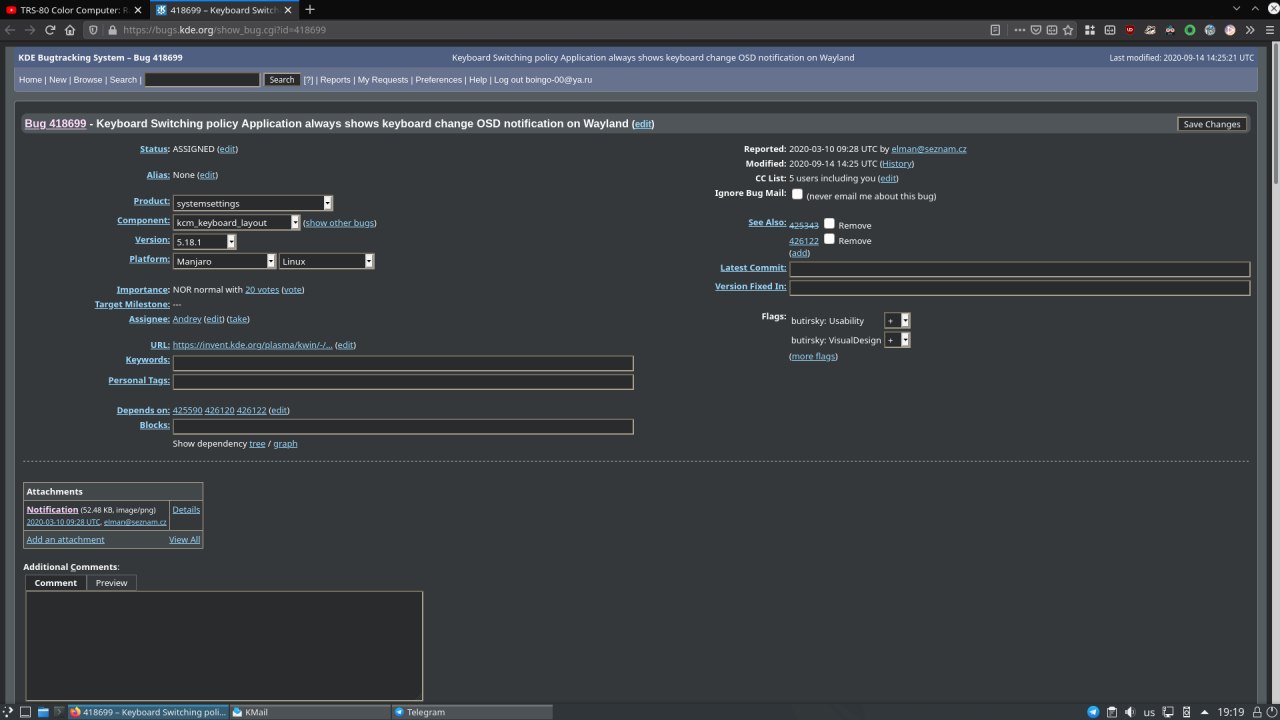
Task: Open the browser home page icon
Action: (70, 30)
